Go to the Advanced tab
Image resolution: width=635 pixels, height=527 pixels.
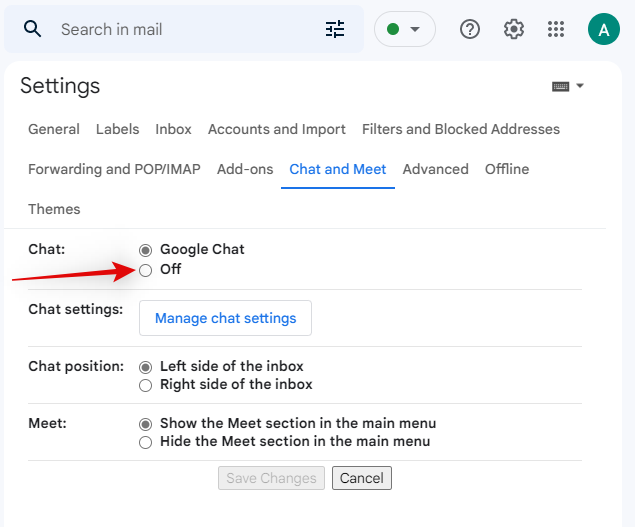(x=435, y=169)
